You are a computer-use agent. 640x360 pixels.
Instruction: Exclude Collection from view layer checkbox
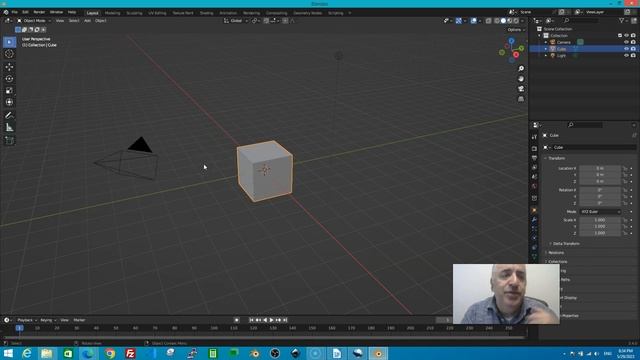point(620,36)
